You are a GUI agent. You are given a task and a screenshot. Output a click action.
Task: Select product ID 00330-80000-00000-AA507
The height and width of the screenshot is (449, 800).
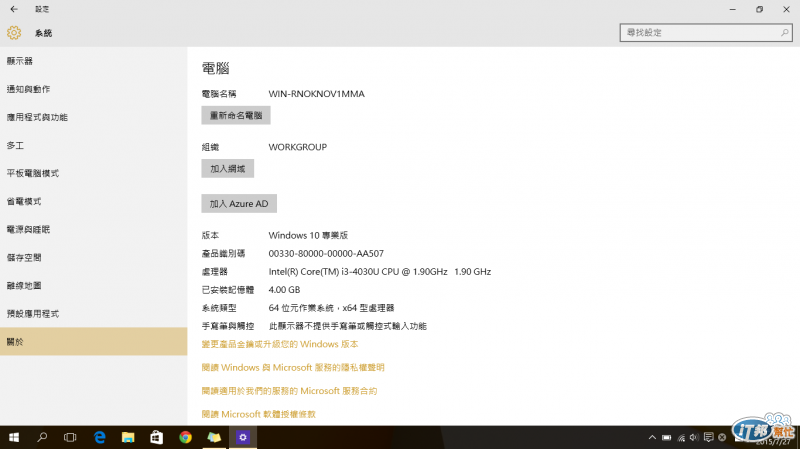tap(326, 254)
